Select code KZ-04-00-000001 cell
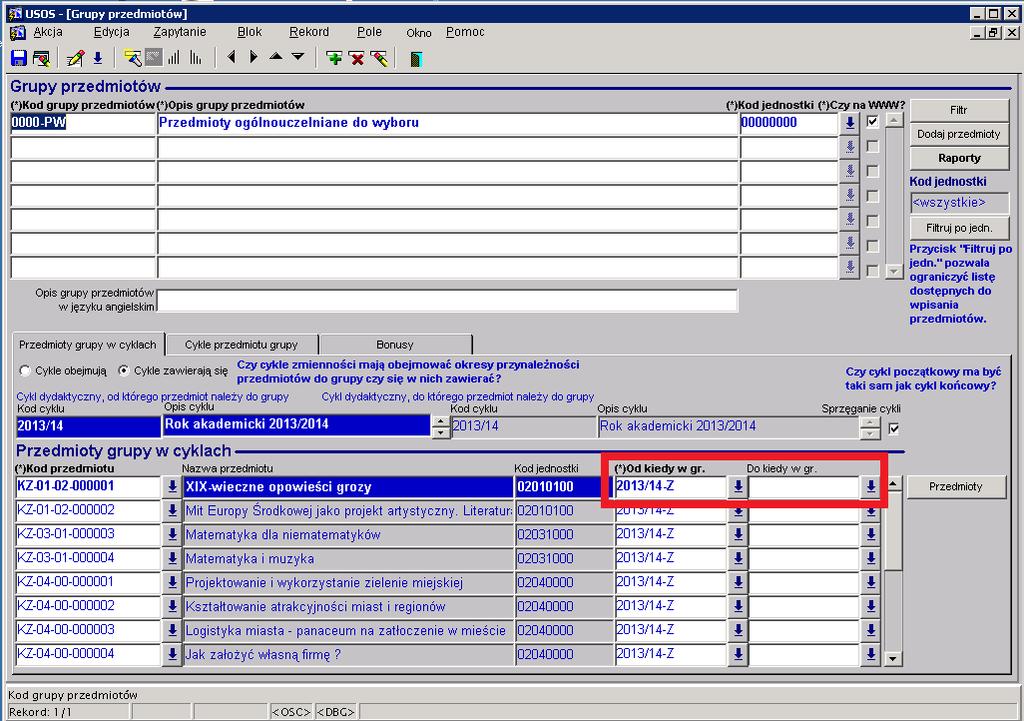This screenshot has width=1024, height=721. [x=88, y=583]
